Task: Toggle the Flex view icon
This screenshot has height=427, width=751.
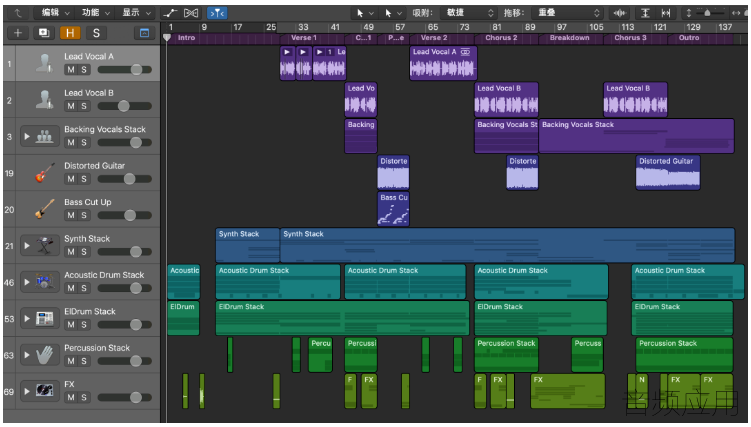Action: pos(191,13)
